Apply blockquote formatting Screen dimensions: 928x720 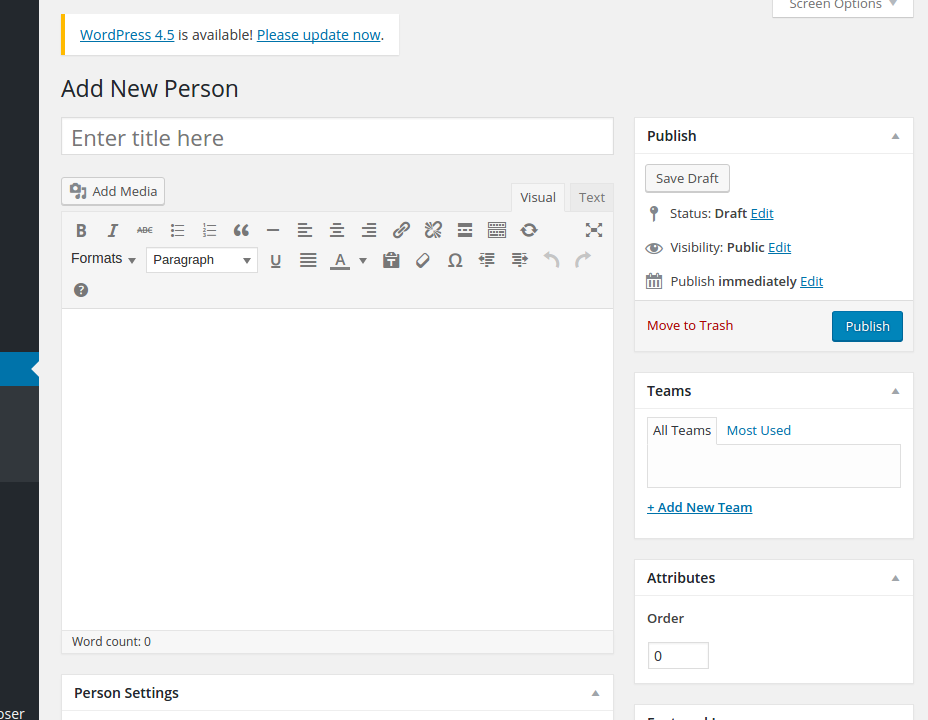point(241,230)
